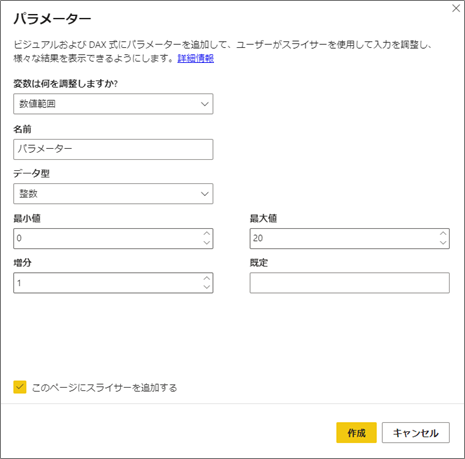Uncheck このページにスライサーを追加する checkbox
This screenshot has width=465, height=459.
(x=20, y=387)
